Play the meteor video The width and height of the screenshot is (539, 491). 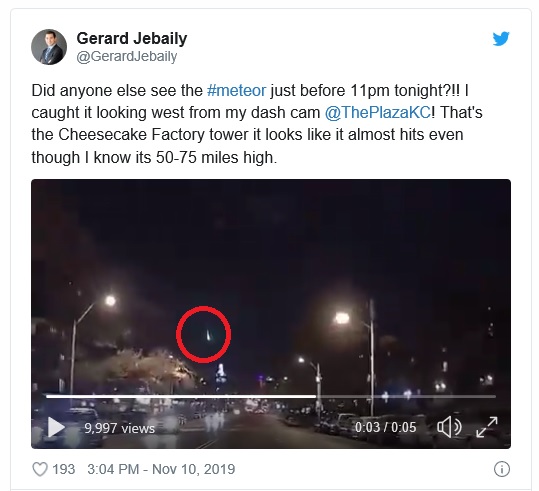[56, 427]
